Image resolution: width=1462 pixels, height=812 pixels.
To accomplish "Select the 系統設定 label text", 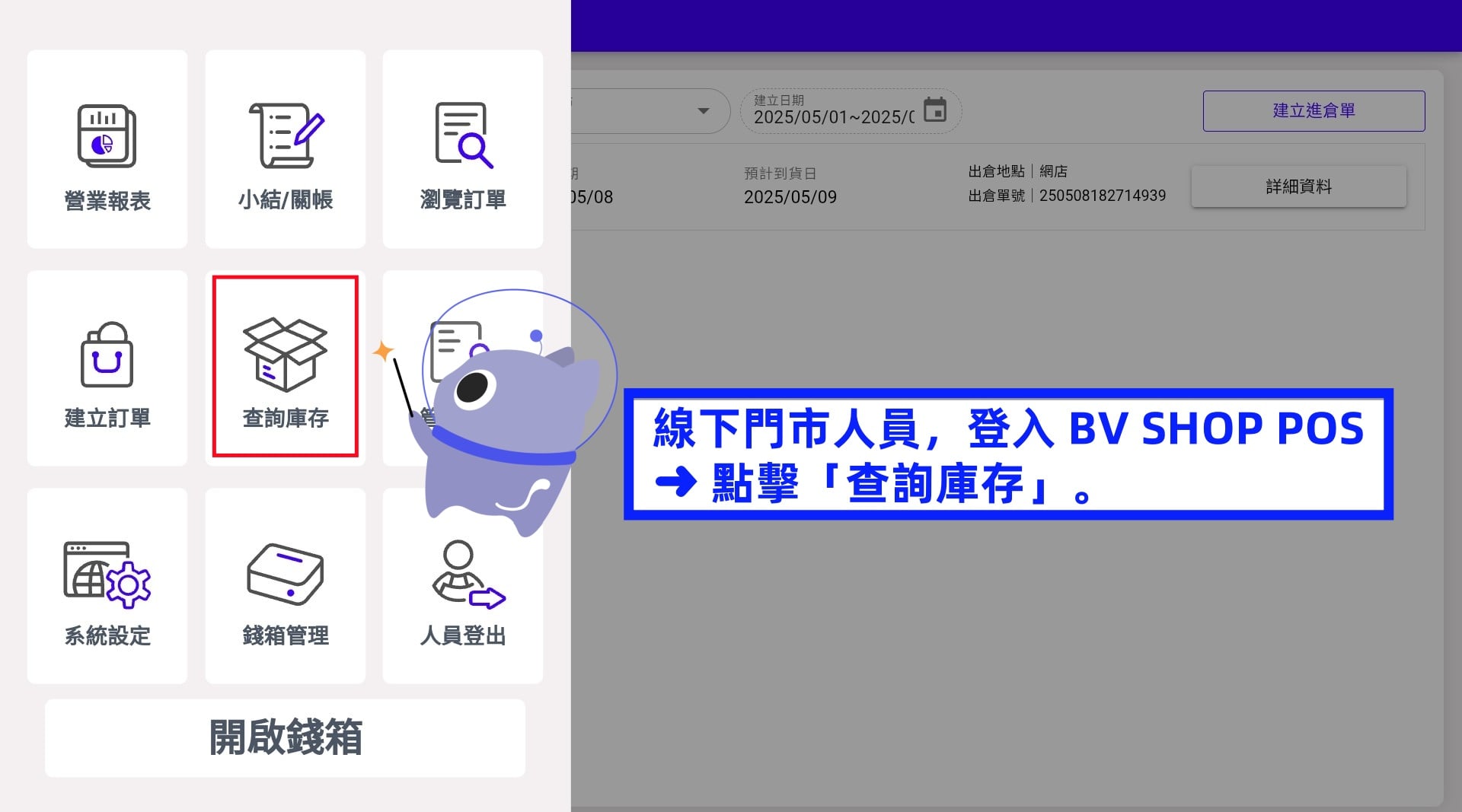I will (x=107, y=636).
